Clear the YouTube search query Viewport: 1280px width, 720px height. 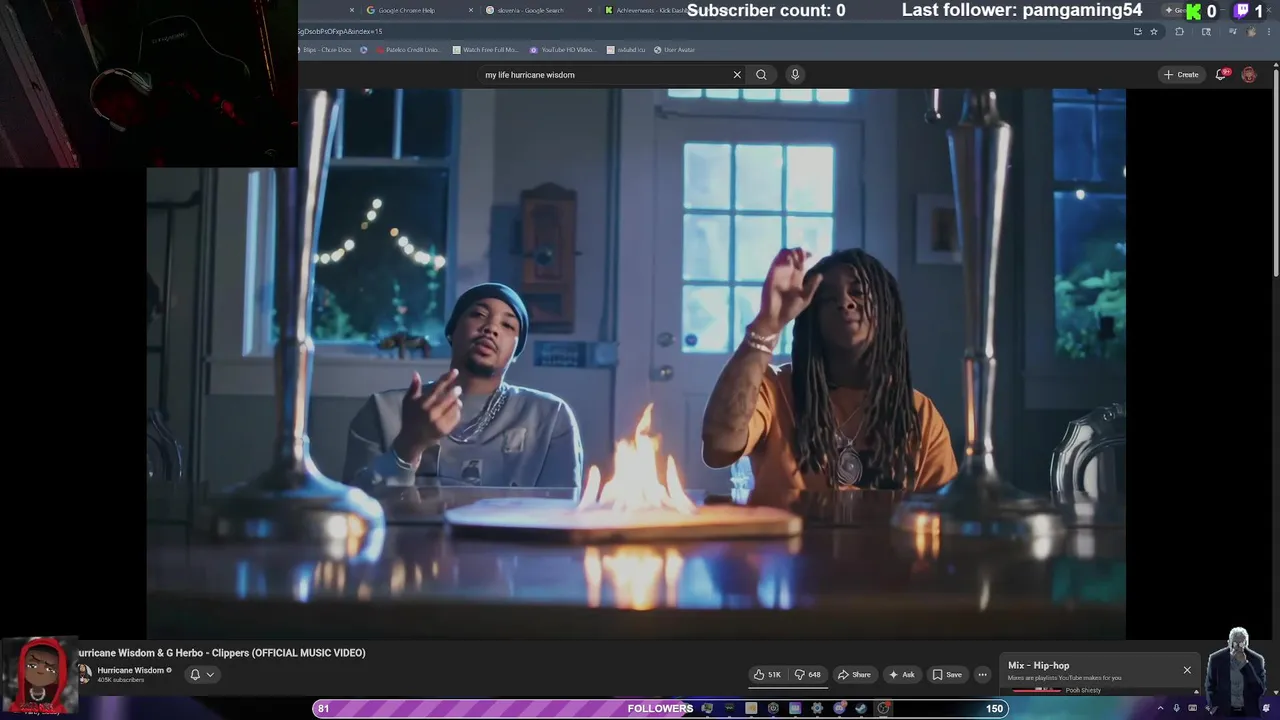tap(737, 74)
